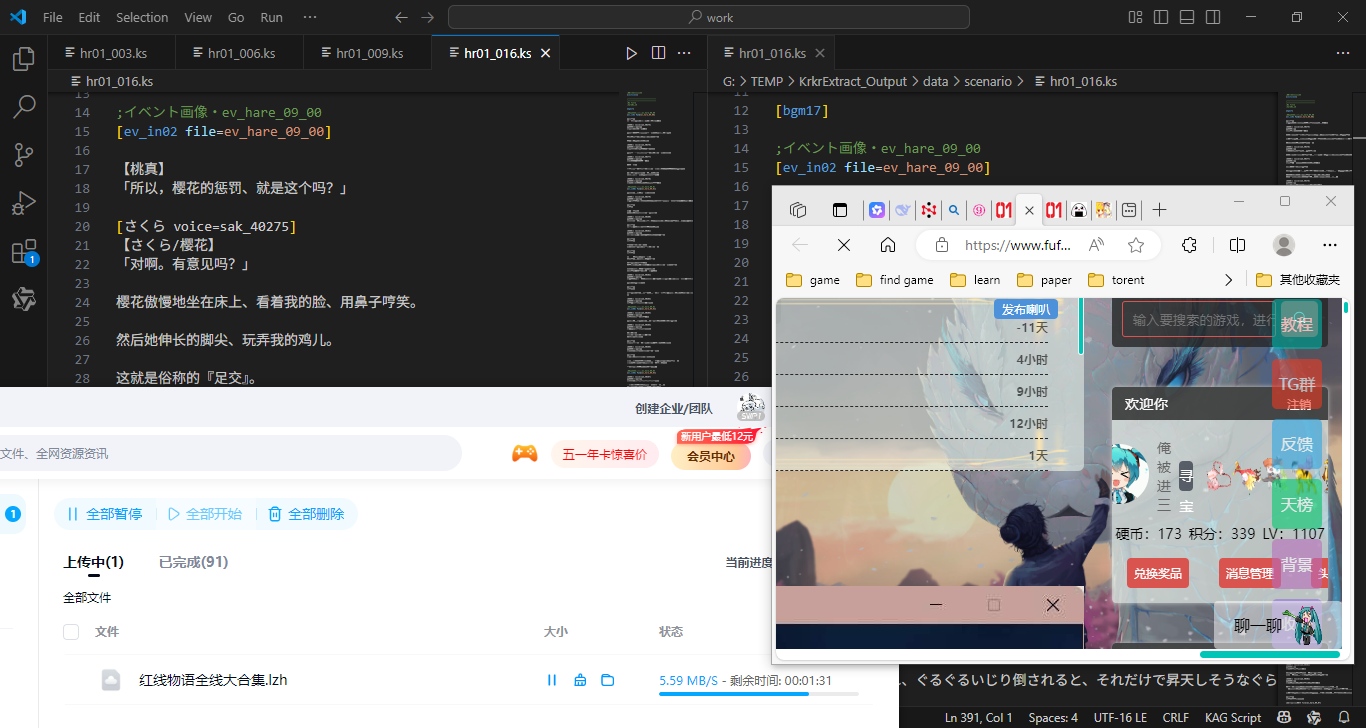Add page to favorites with star icon
Image resolution: width=1366 pixels, height=728 pixels.
point(1136,245)
